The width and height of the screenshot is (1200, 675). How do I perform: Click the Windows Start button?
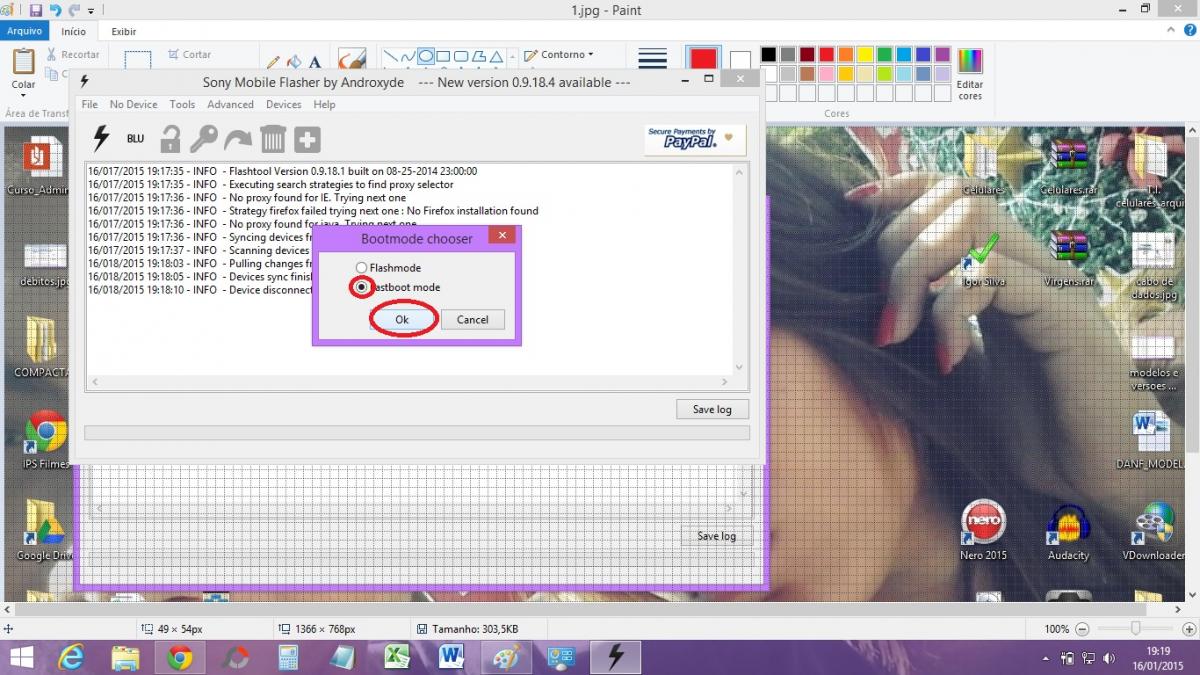[x=20, y=657]
